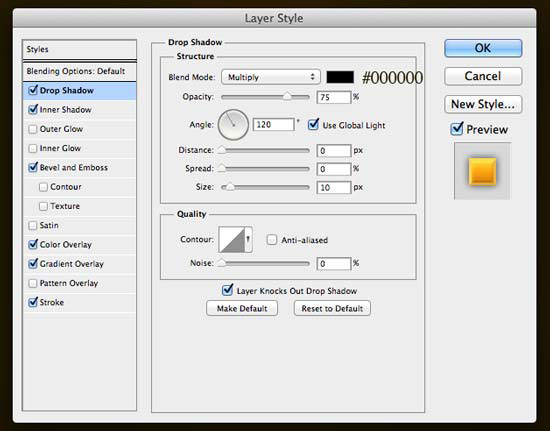The height and width of the screenshot is (431, 550).
Task: Click Make Default button
Action: (x=242, y=308)
